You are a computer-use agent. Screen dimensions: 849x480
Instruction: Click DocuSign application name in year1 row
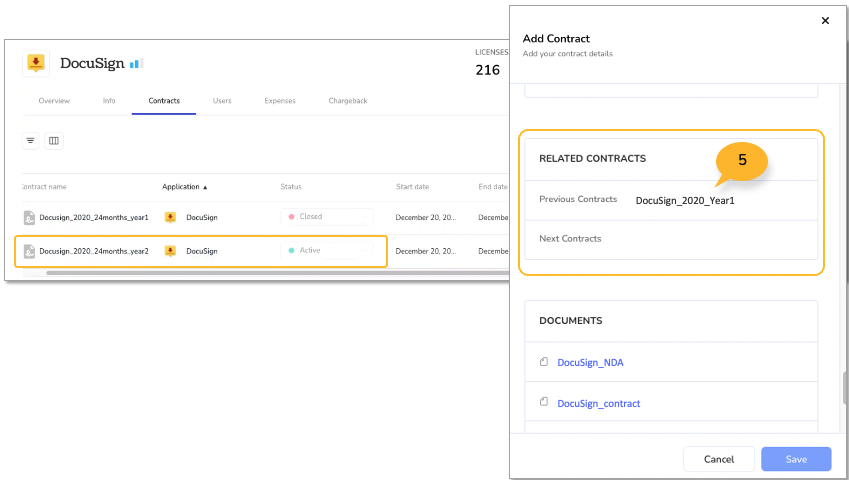tap(202, 218)
